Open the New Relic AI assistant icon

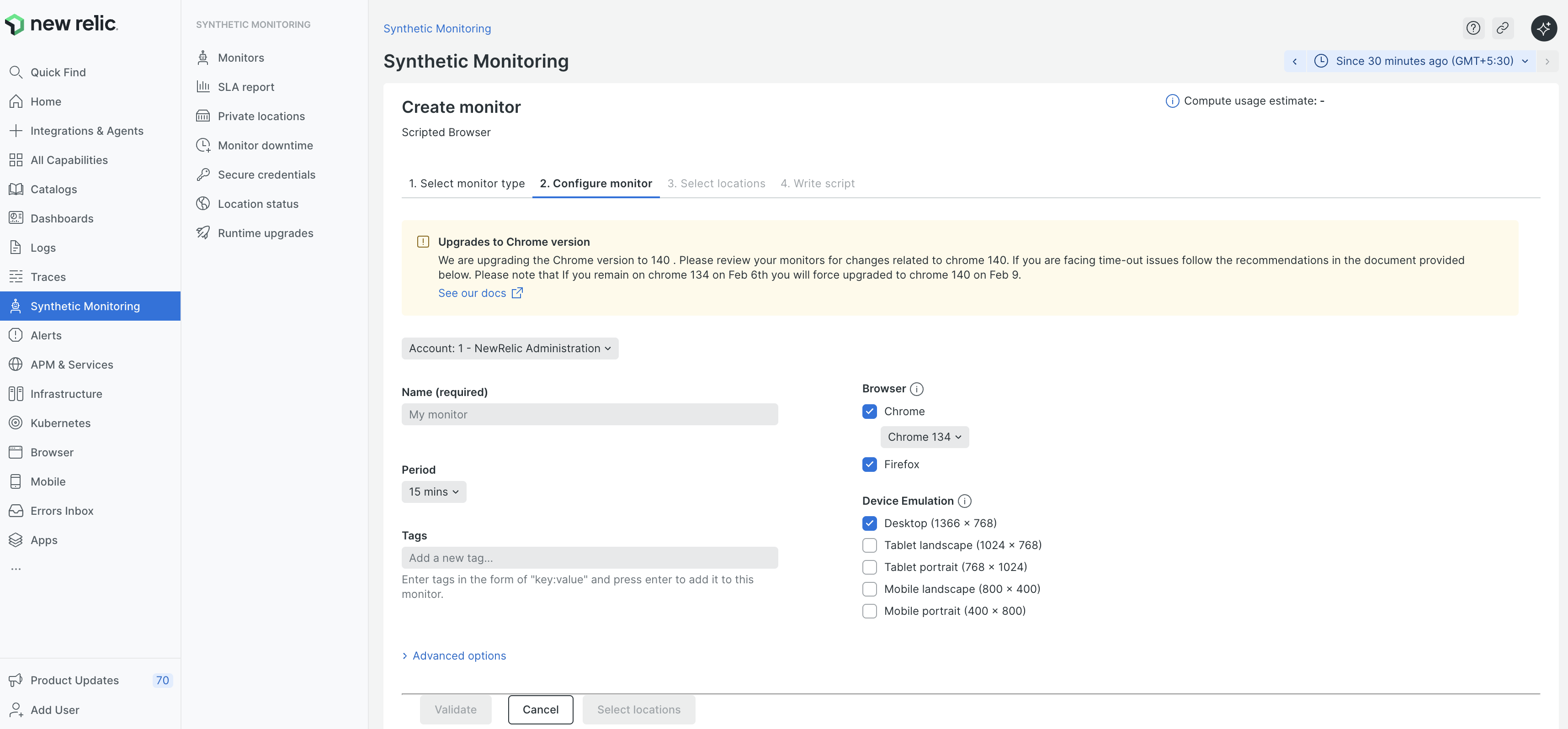[x=1544, y=28]
